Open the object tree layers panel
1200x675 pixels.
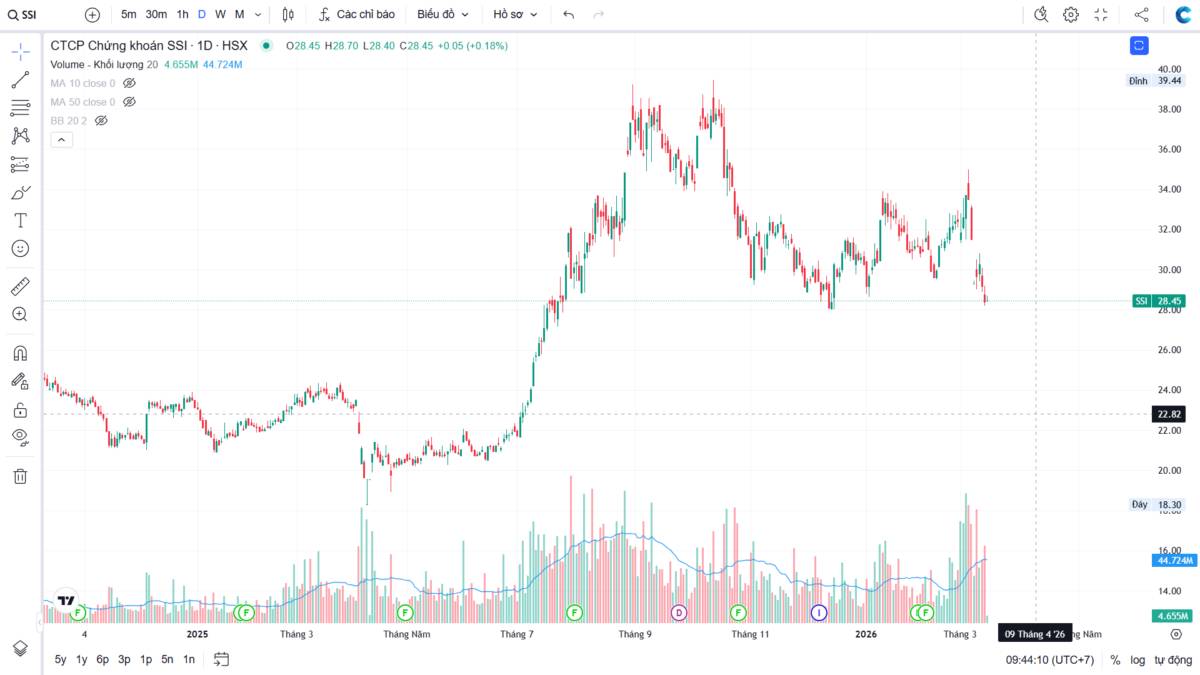coord(20,648)
